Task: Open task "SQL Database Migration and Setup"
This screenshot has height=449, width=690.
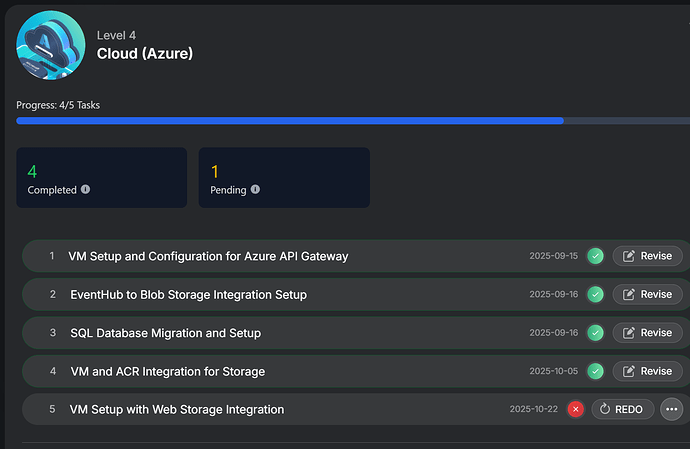Action: (x=165, y=333)
